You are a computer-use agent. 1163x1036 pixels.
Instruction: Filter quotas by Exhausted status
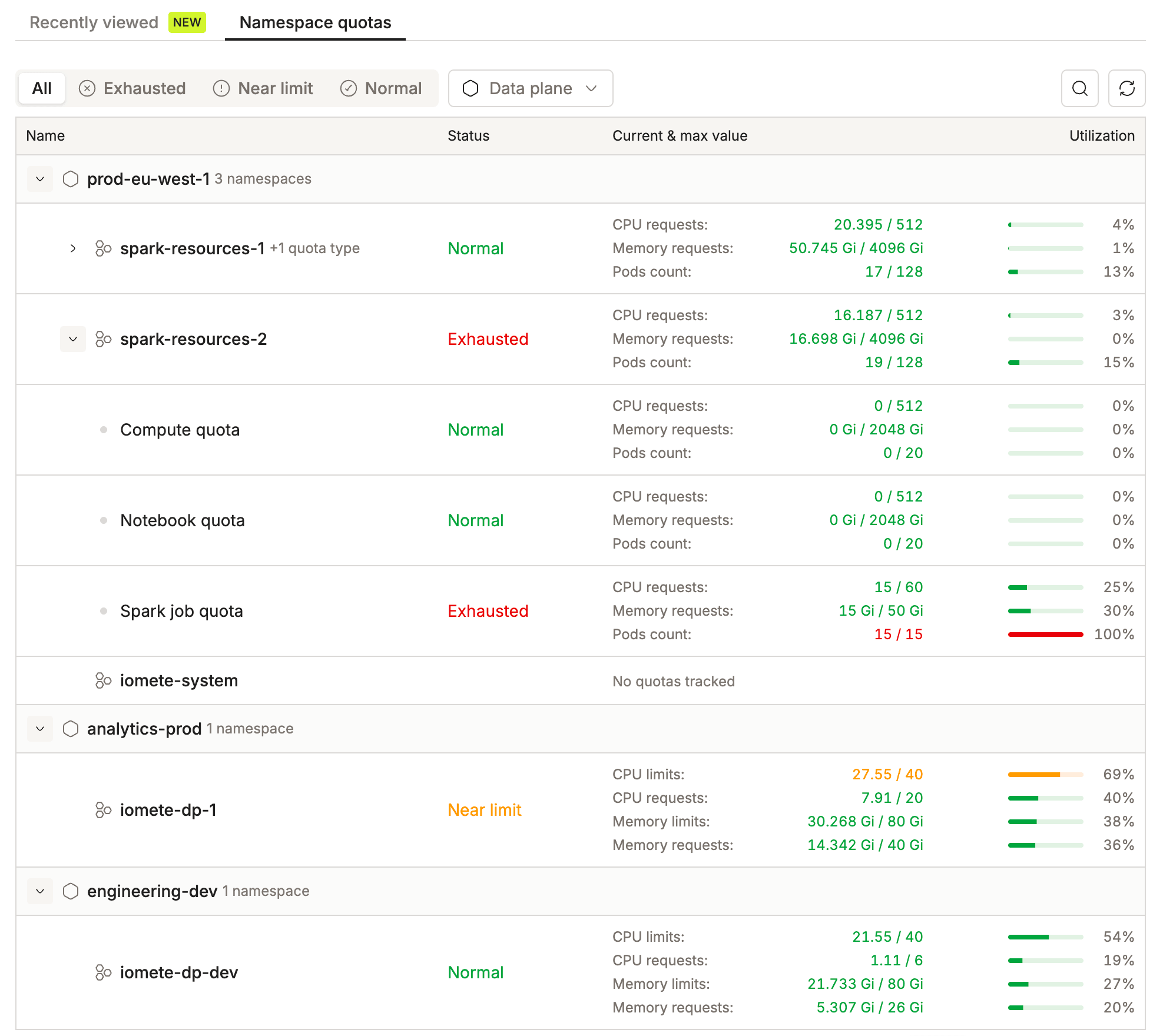[132, 88]
